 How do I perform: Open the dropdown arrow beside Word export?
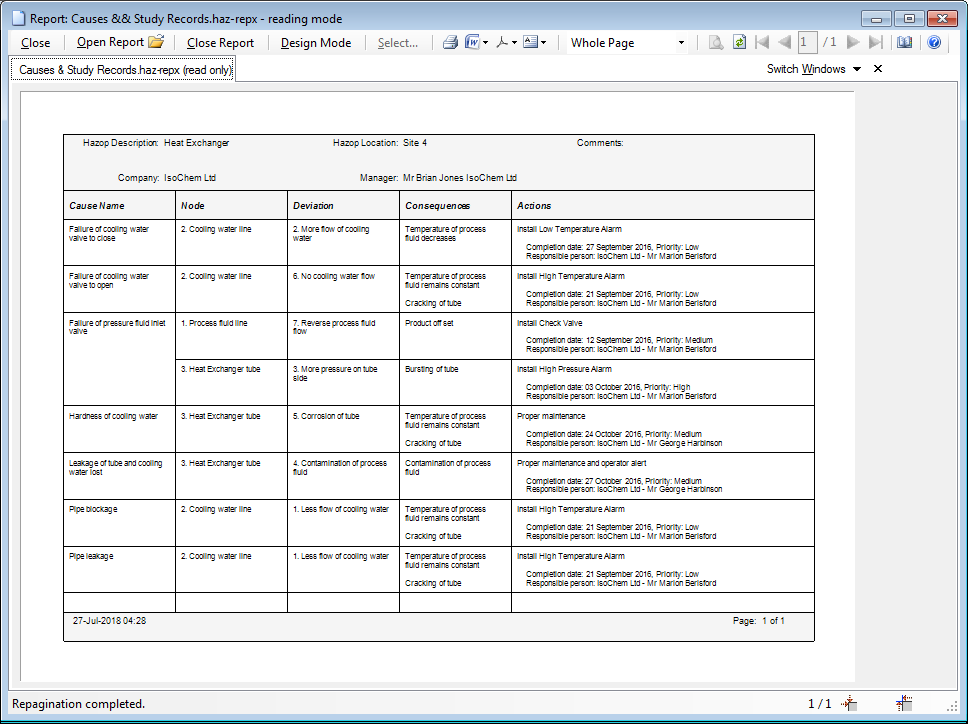pos(486,43)
